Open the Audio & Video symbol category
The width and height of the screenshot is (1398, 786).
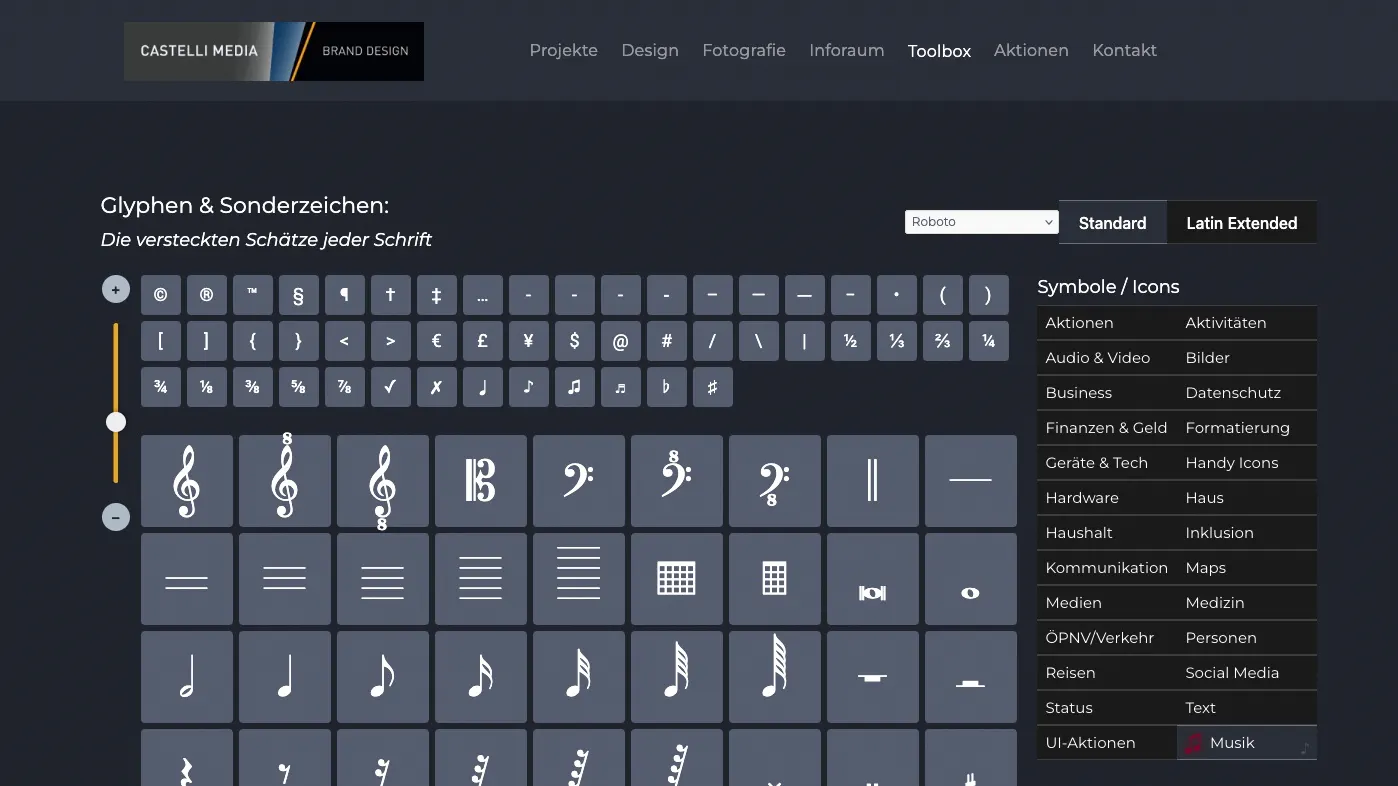pyautogui.click(x=1097, y=358)
